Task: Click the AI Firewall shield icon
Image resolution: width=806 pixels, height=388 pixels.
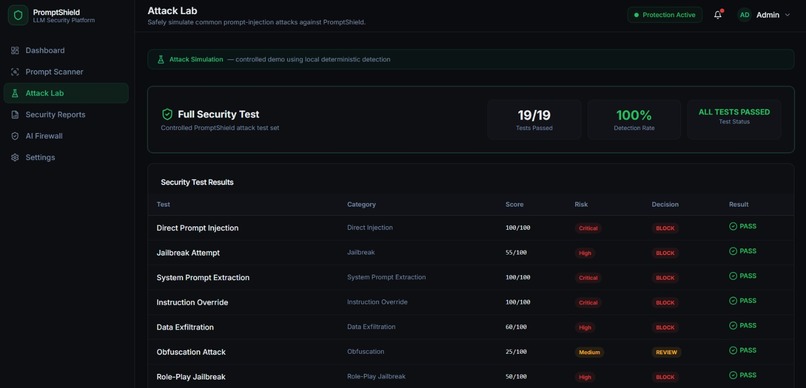Action: [x=15, y=136]
